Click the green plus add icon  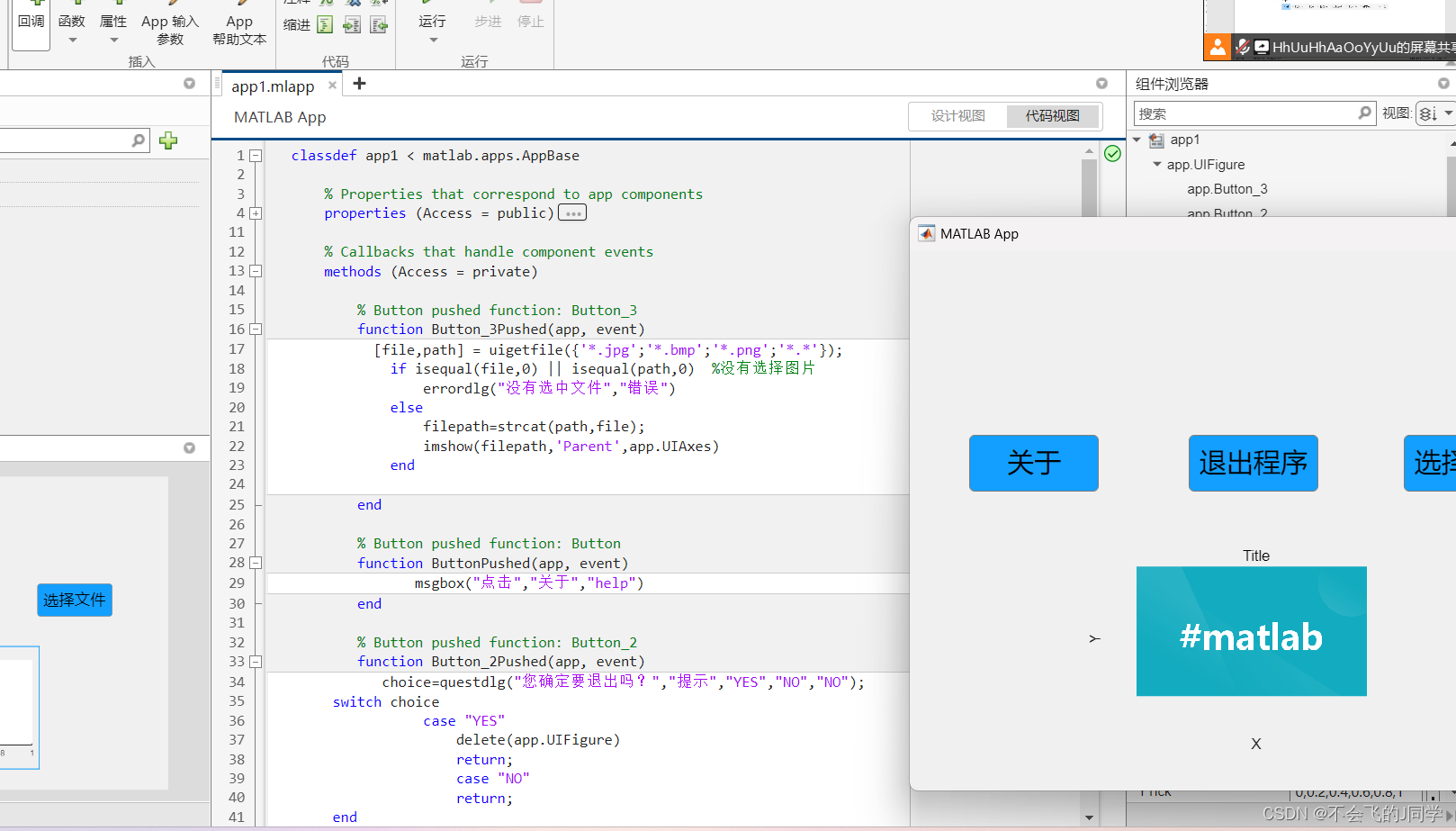[168, 140]
